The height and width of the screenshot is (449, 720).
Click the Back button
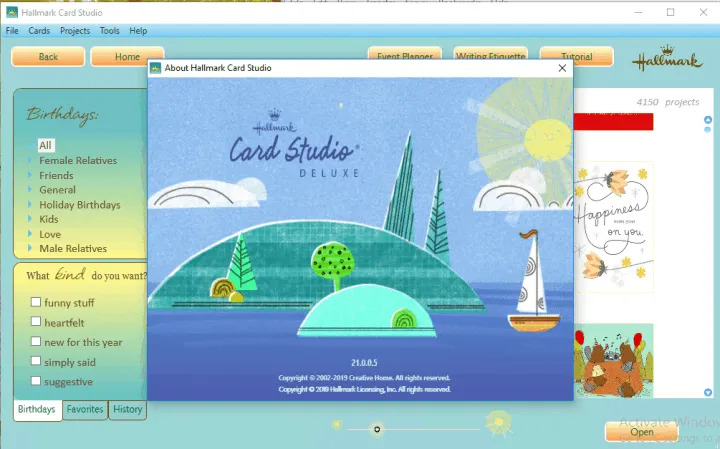click(x=48, y=56)
